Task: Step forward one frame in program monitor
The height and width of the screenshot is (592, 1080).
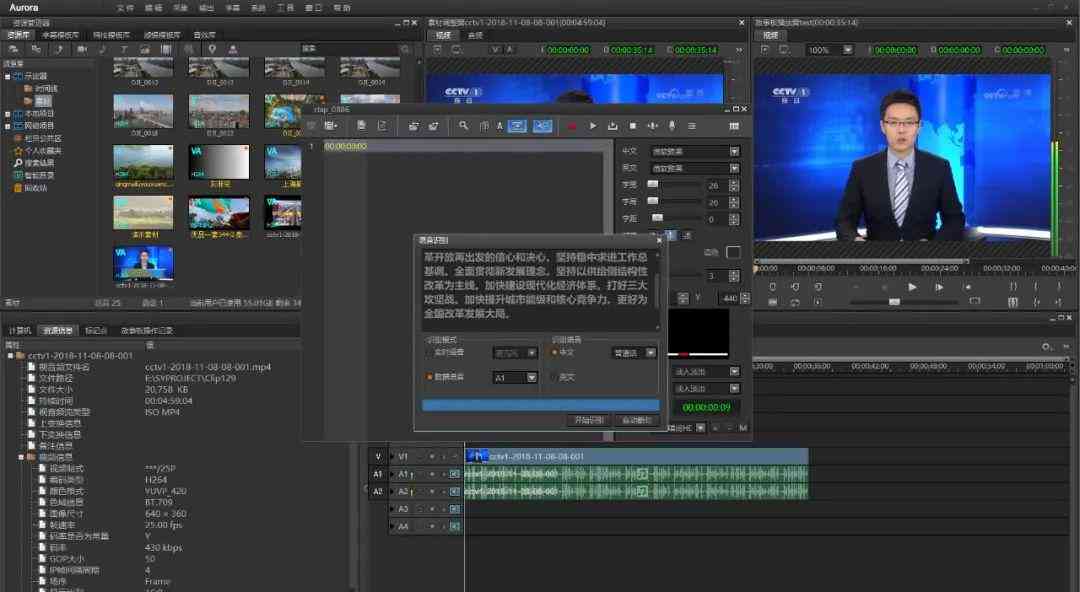Action: [939, 287]
